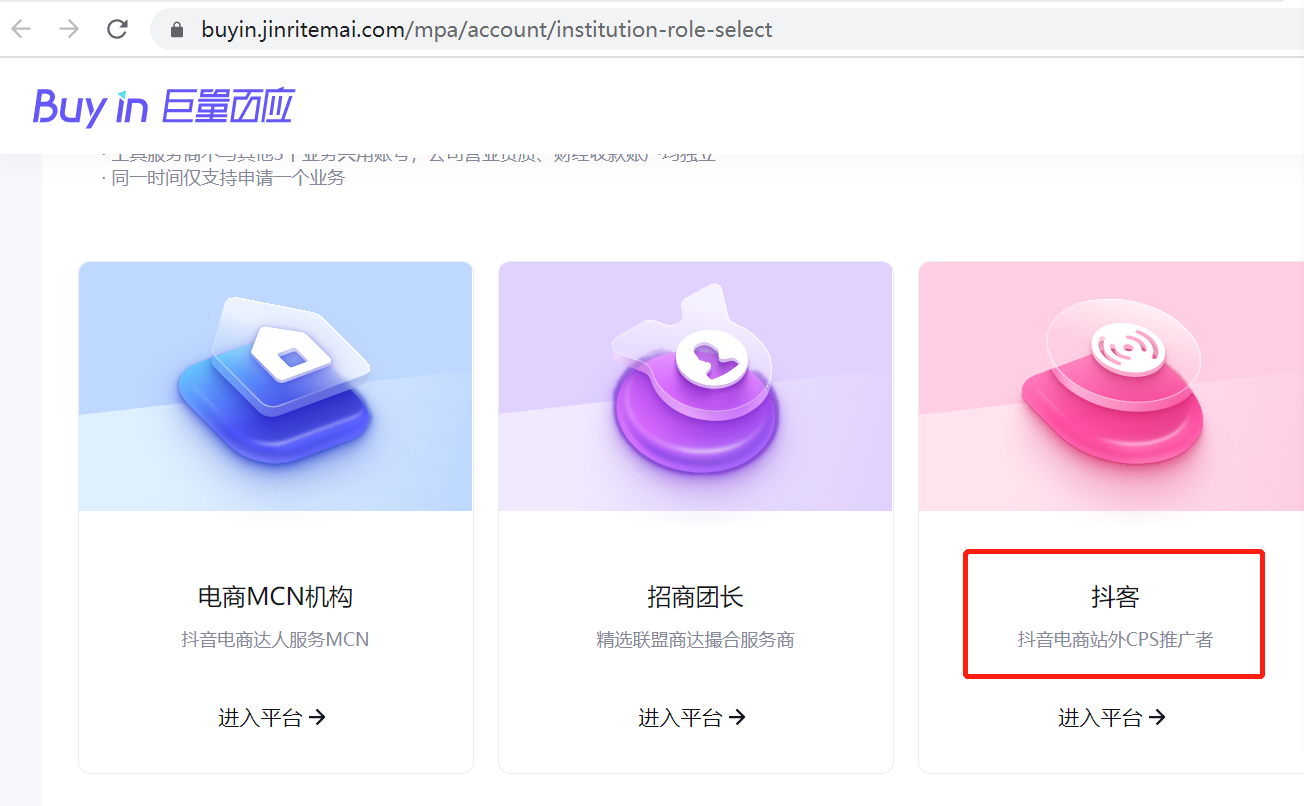This screenshot has width=1304, height=806.
Task: Click the pink 抖客 broadcast illustration
Action: click(1111, 387)
